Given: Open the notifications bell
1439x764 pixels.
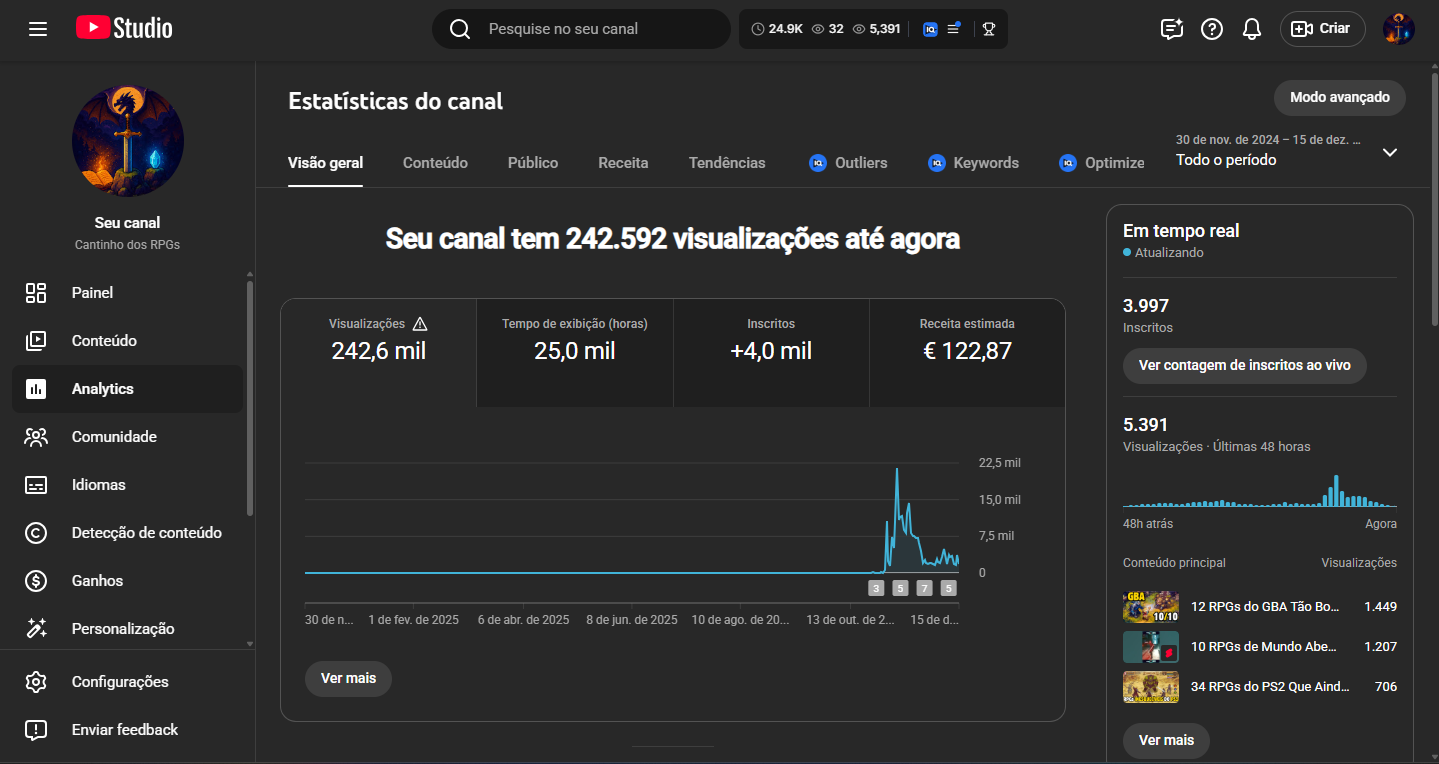Looking at the screenshot, I should click(x=1252, y=29).
